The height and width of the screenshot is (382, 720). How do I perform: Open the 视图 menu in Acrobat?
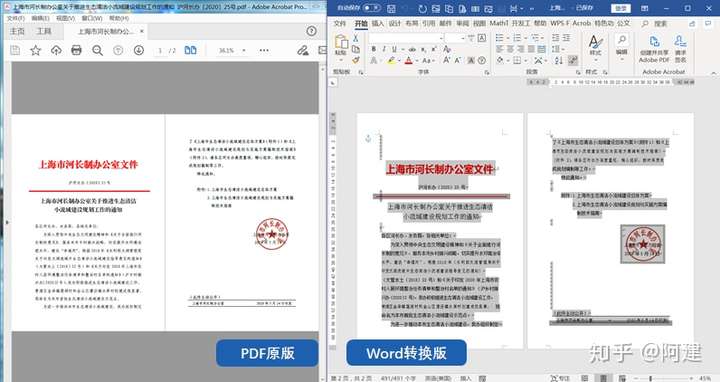[x=65, y=18]
